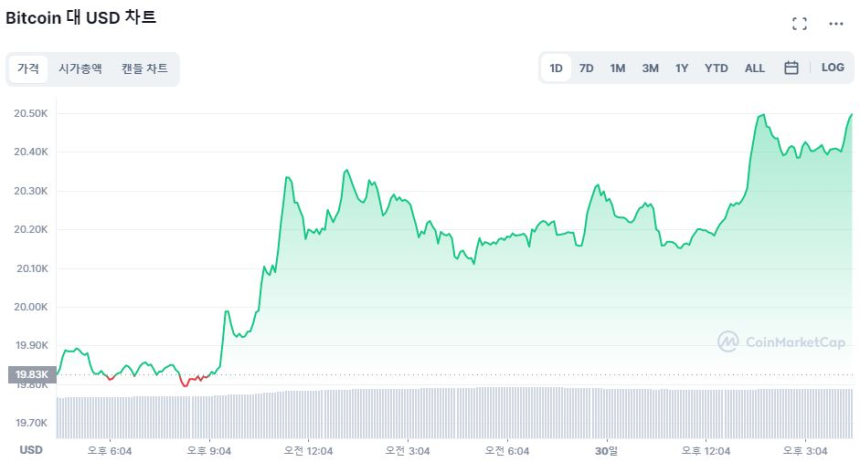Viewport: 860px width, 462px height.
Task: Click the CoinMarketCap watermark logo
Action: [782, 342]
